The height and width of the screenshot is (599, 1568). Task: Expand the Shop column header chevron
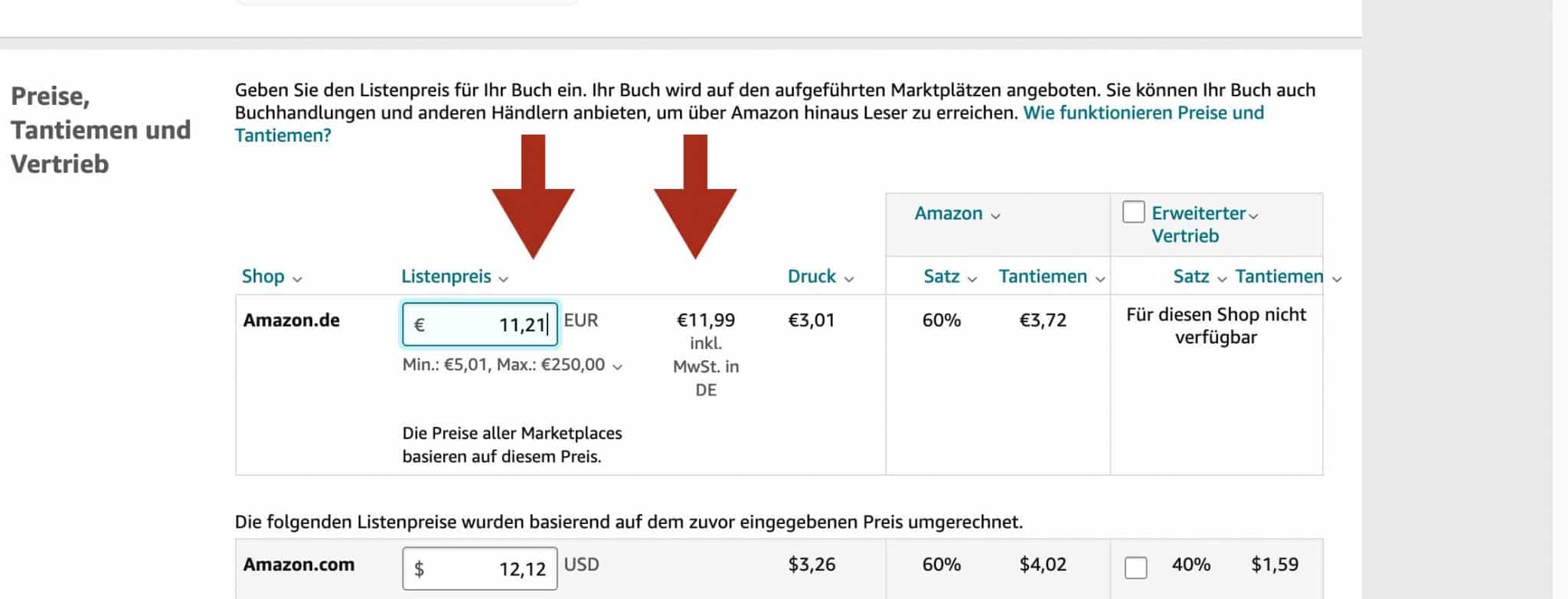(298, 278)
